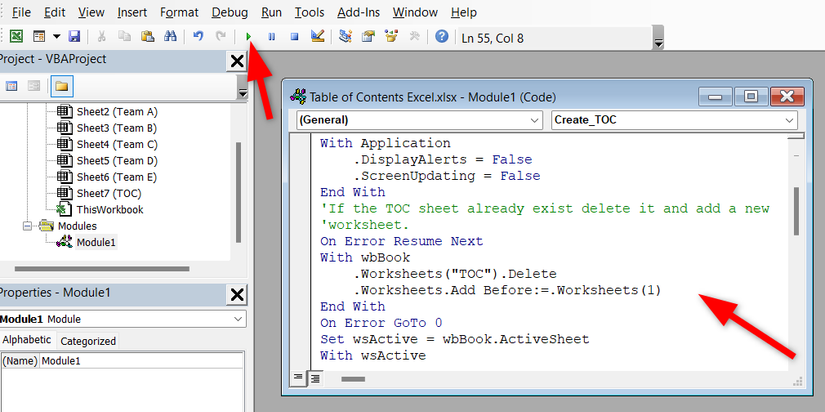Screen dimensions: 825x412
Task: Open VBA Help with the question mark icon
Action: (x=442, y=36)
